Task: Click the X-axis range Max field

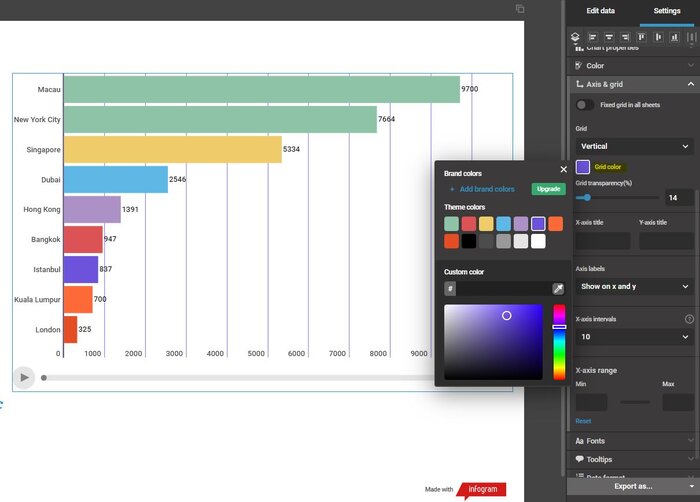Action: 678,402
